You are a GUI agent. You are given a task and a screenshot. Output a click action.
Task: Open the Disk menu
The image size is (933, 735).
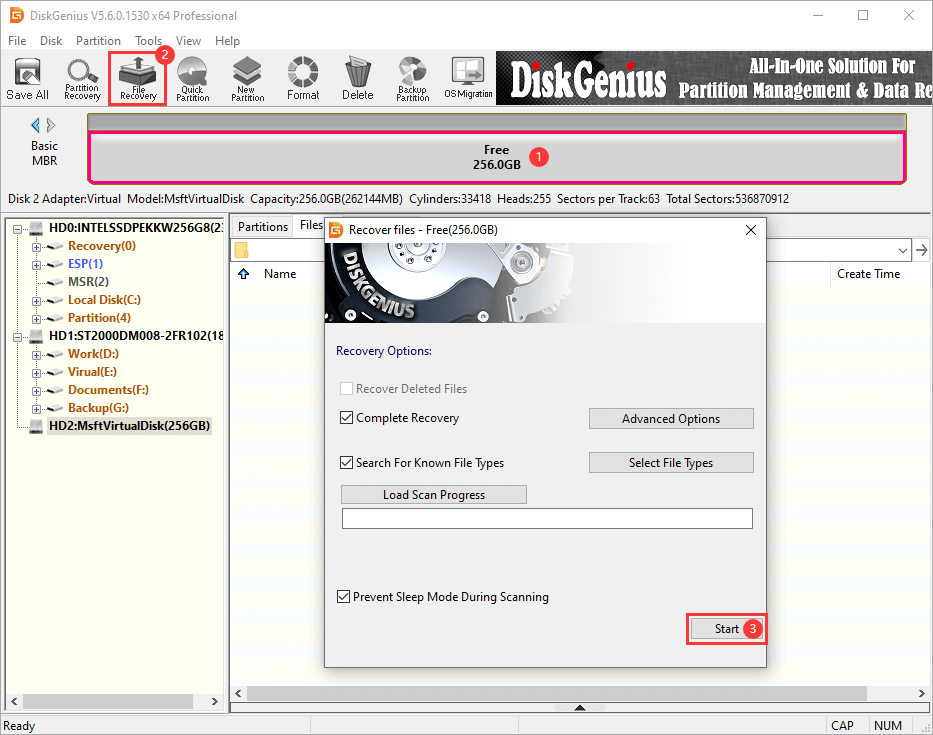51,40
